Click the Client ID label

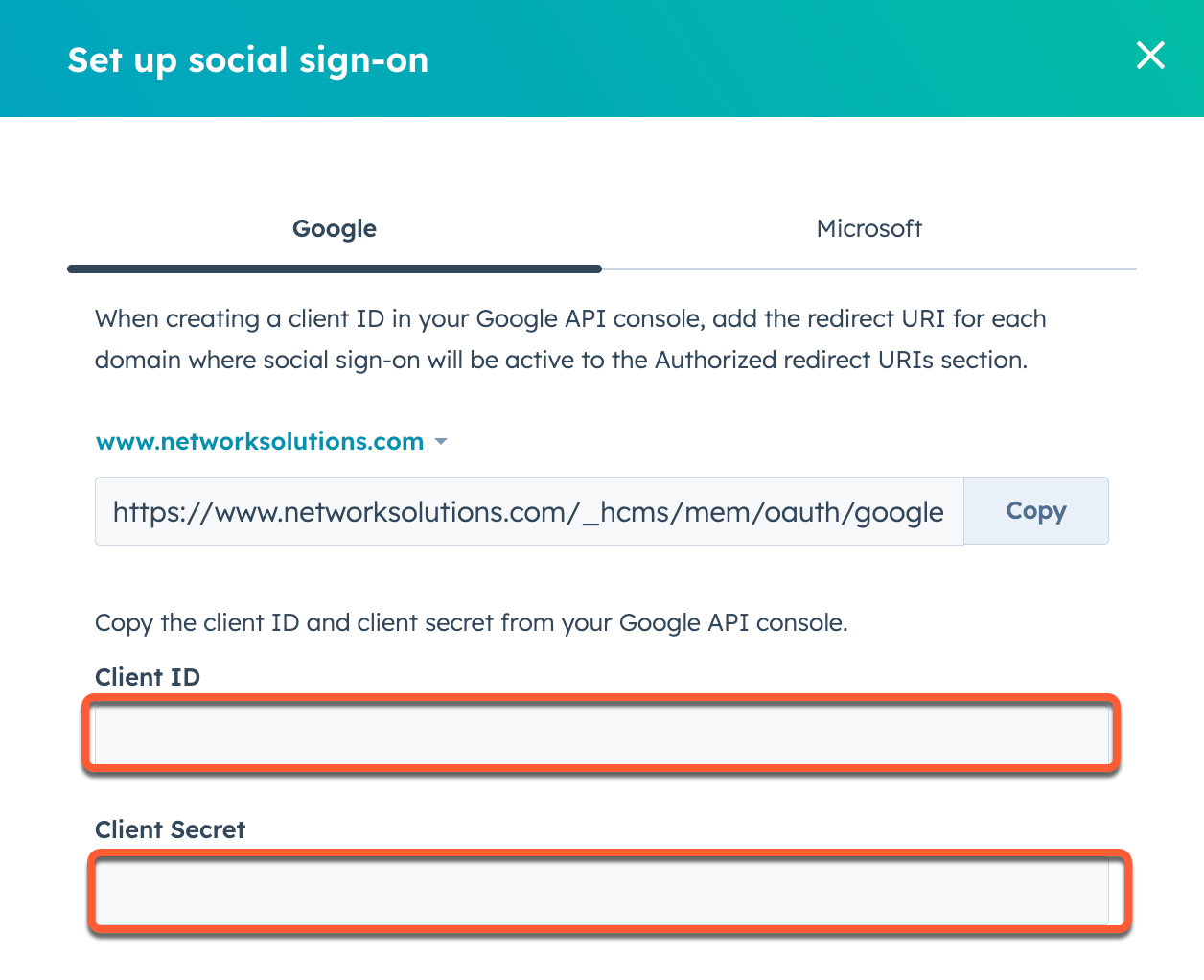148,678
